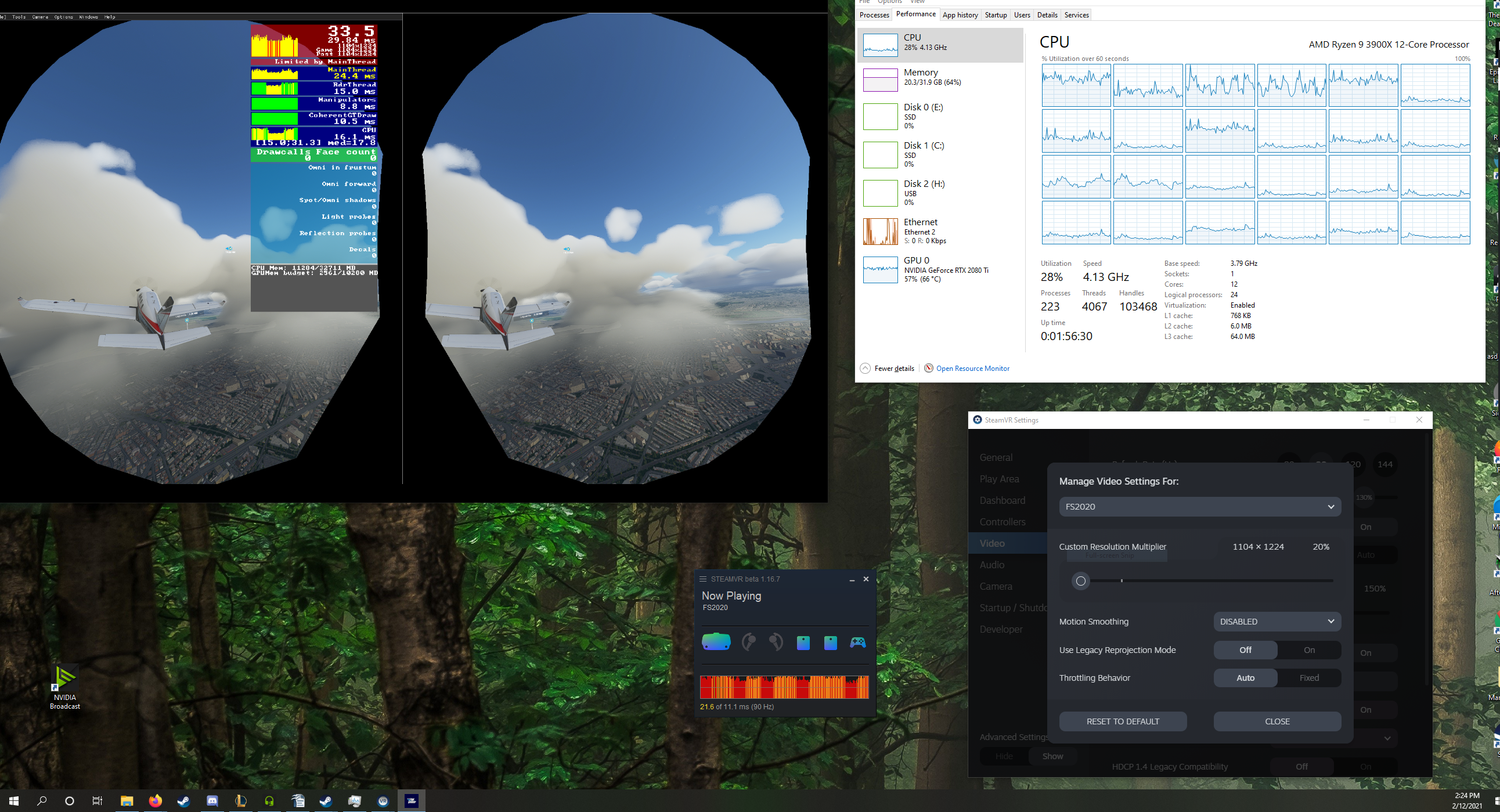Open the SteamVR hamburger menu
The height and width of the screenshot is (812, 1500).
tap(703, 579)
